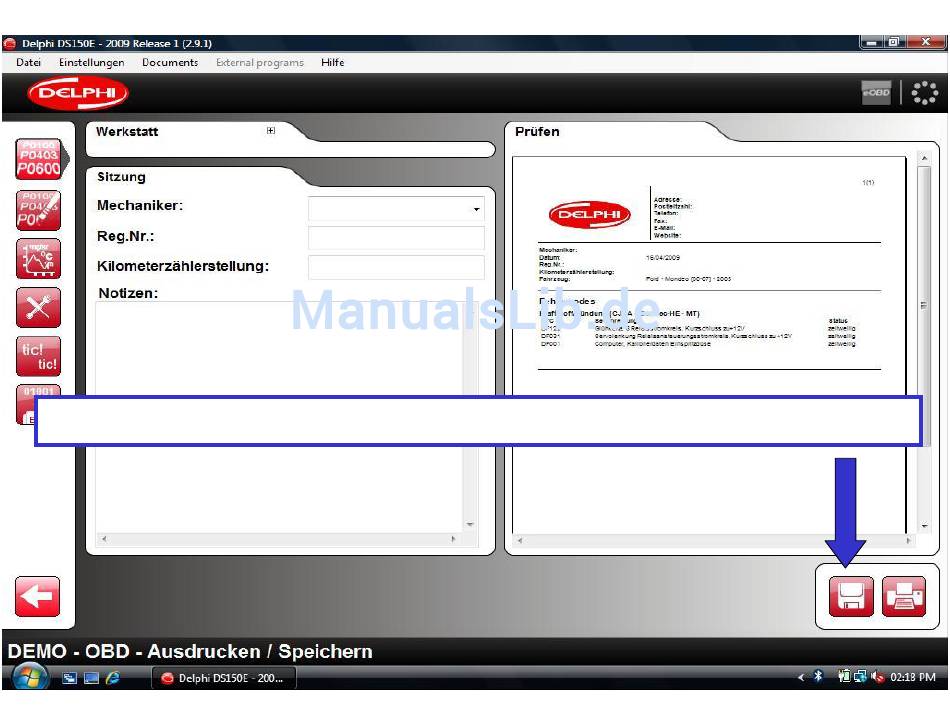Close the Delphi DS150E window
The width and height of the screenshot is (950, 725).
[925, 42]
